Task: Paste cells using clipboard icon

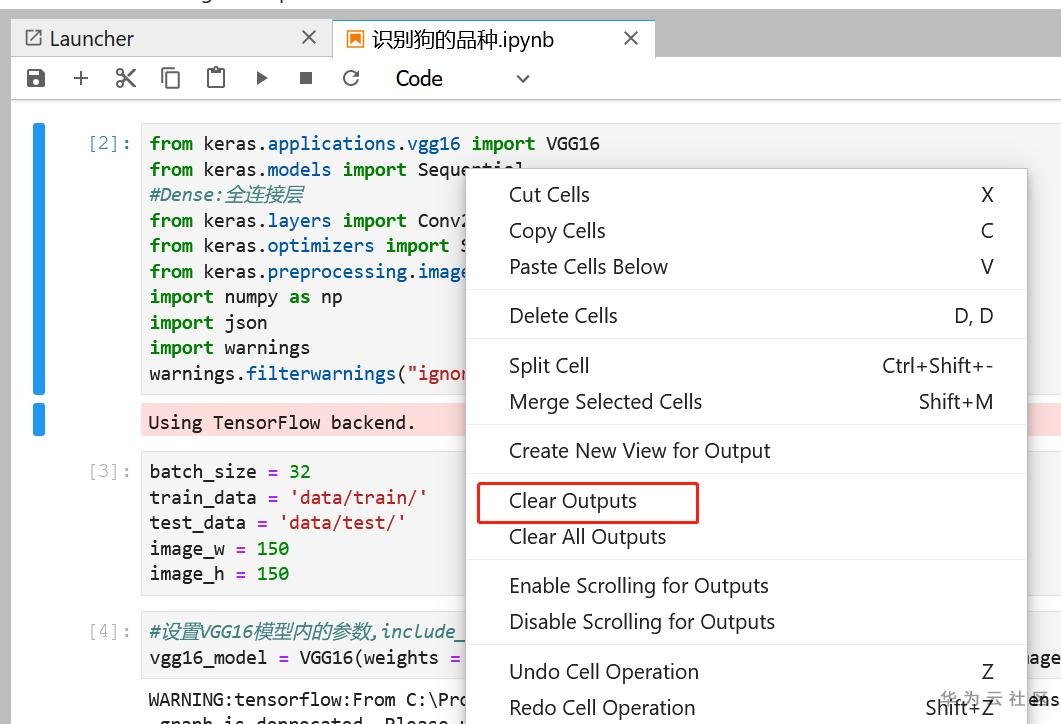Action: [216, 78]
